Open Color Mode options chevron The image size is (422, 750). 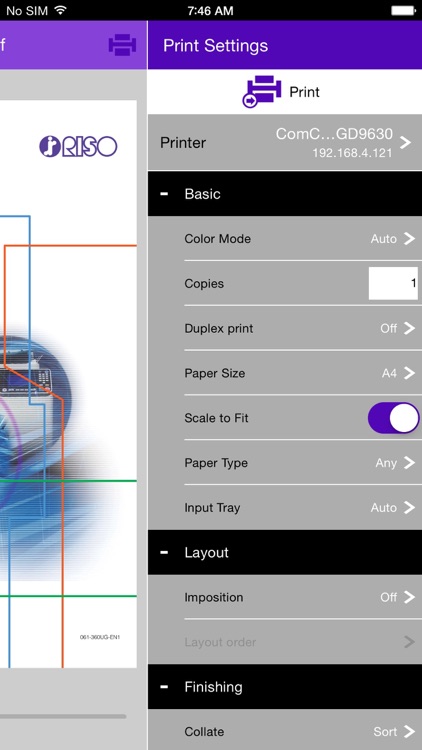(x=409, y=239)
